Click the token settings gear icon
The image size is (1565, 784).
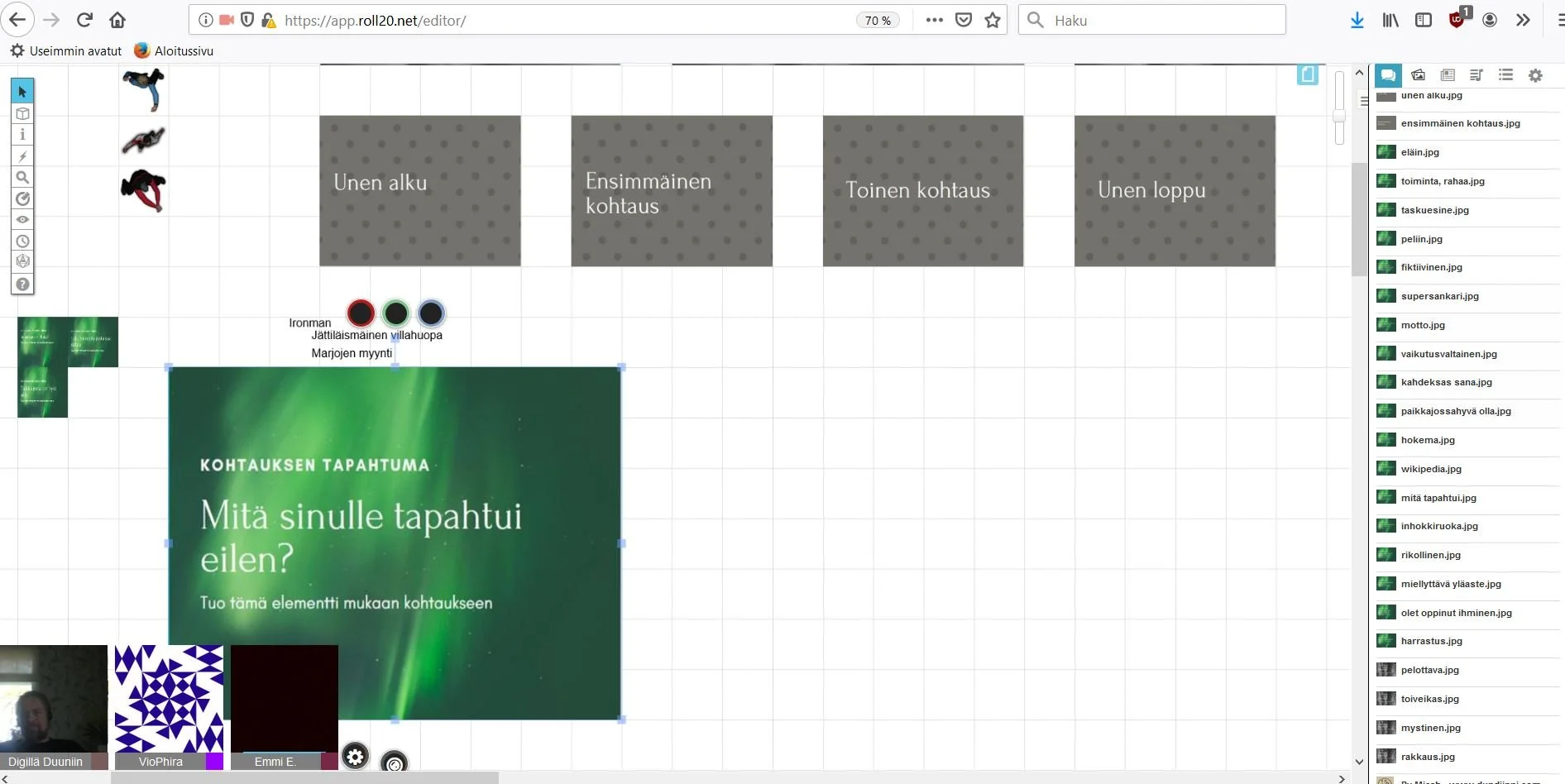[x=355, y=756]
